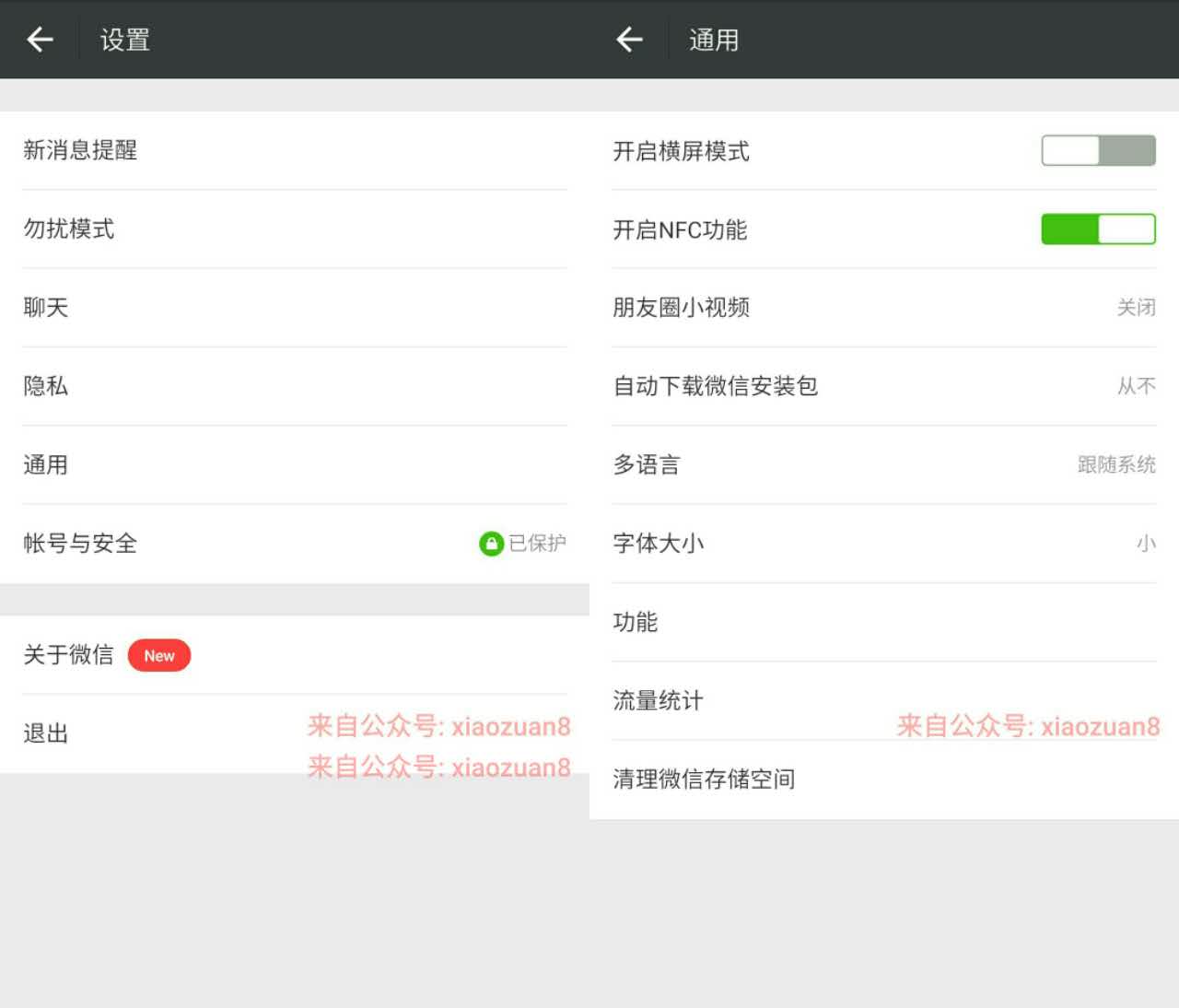Open 关于微信 page
The height and width of the screenshot is (1008, 1179).
tap(69, 655)
